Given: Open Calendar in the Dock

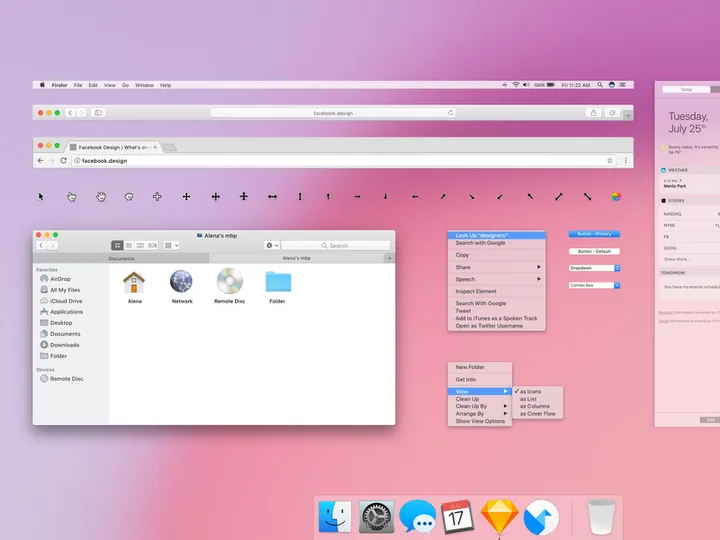Looking at the screenshot, I should pos(457,517).
